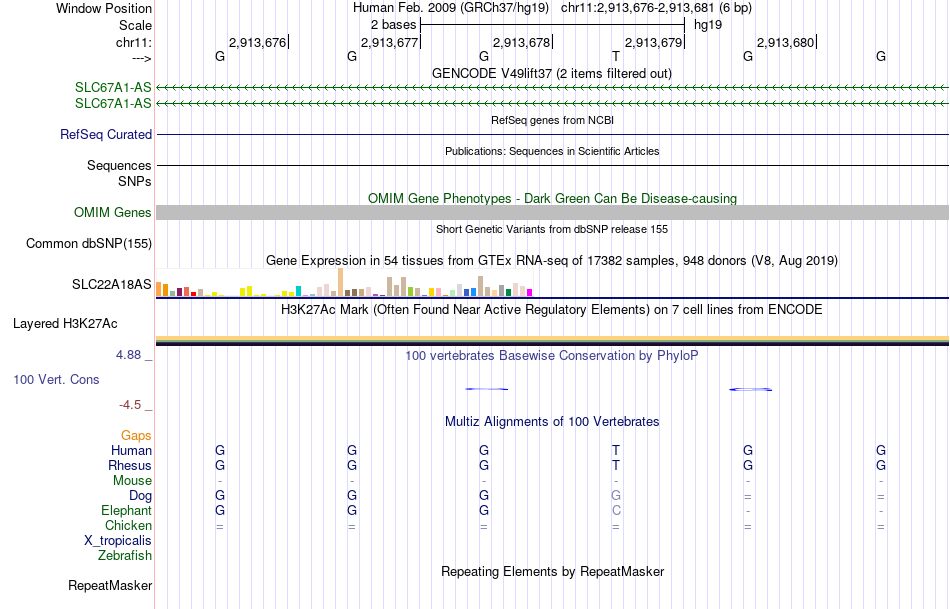This screenshot has height=609, width=950.
Task: Click the Rhesus species label
Action: [130, 465]
